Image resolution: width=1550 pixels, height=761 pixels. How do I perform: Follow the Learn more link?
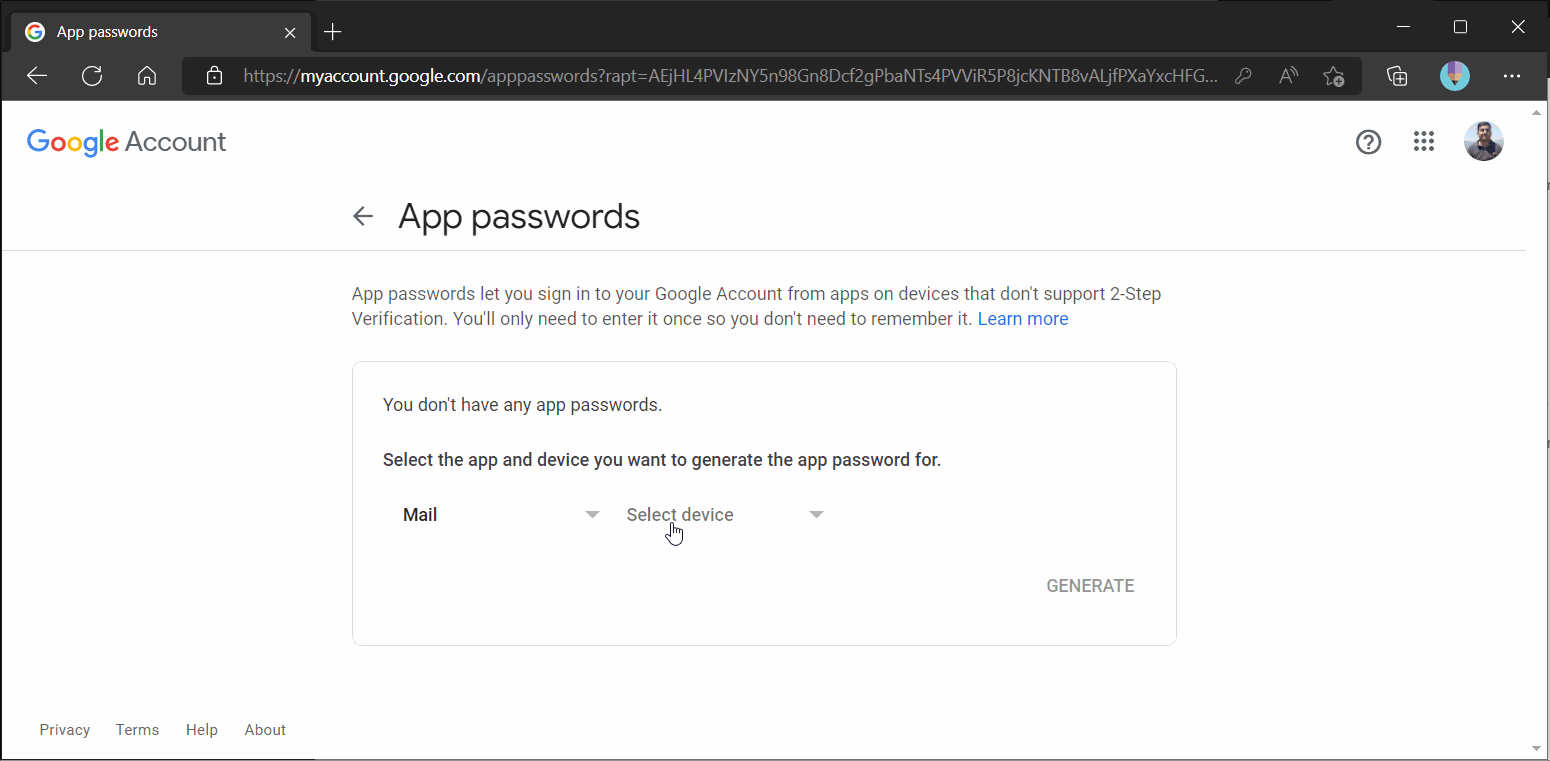point(1023,319)
